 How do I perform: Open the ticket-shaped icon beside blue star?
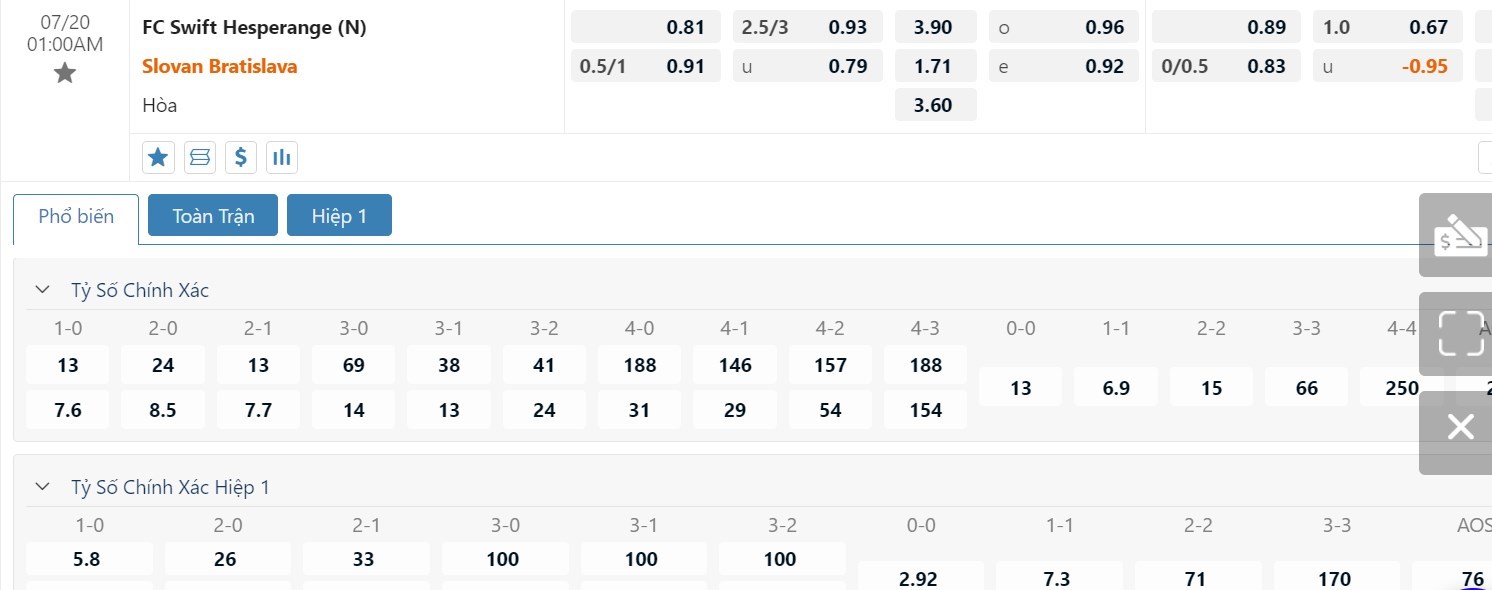200,157
